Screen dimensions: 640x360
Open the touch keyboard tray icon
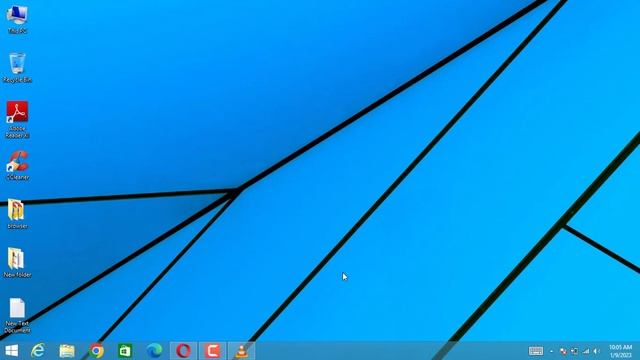tap(536, 351)
